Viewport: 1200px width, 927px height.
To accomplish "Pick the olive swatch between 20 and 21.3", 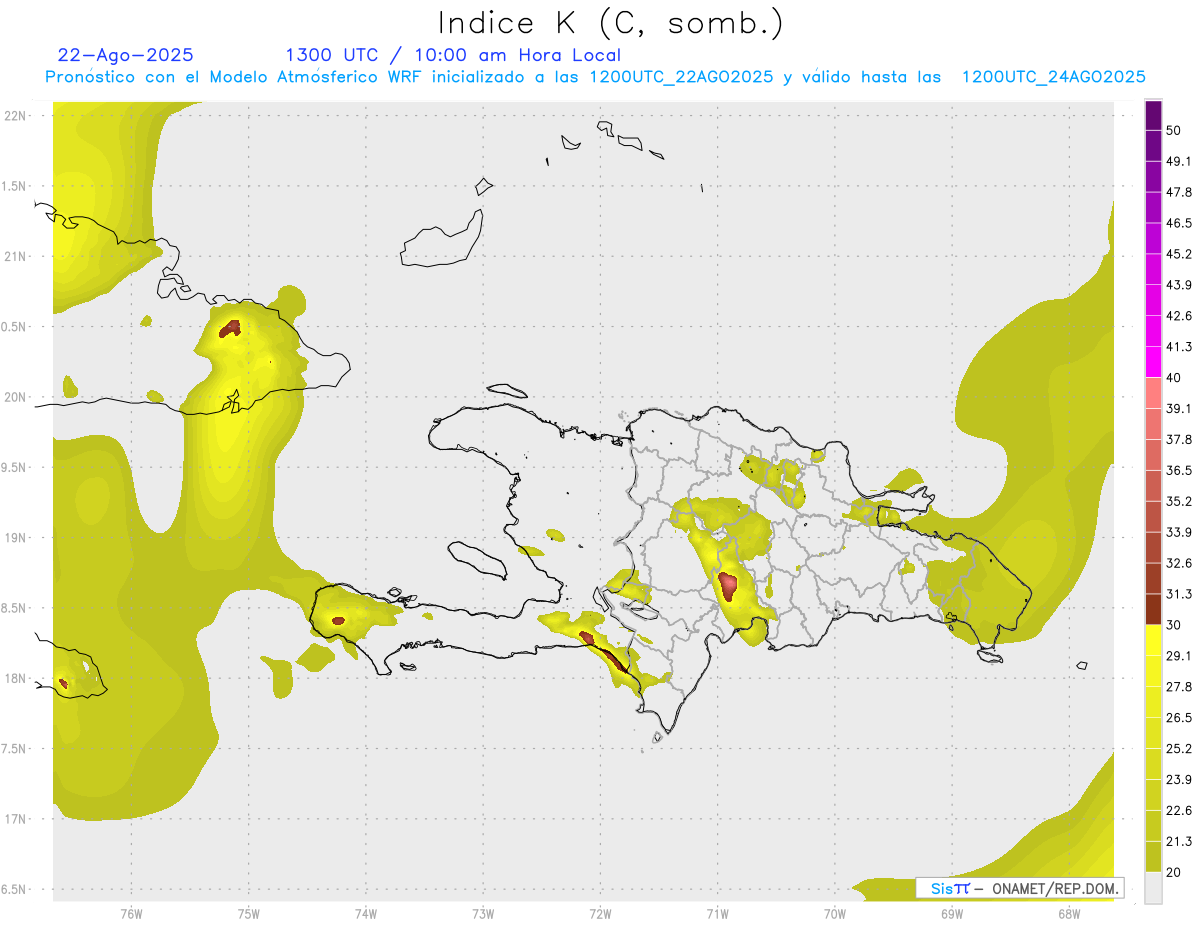I will coord(1154,856).
